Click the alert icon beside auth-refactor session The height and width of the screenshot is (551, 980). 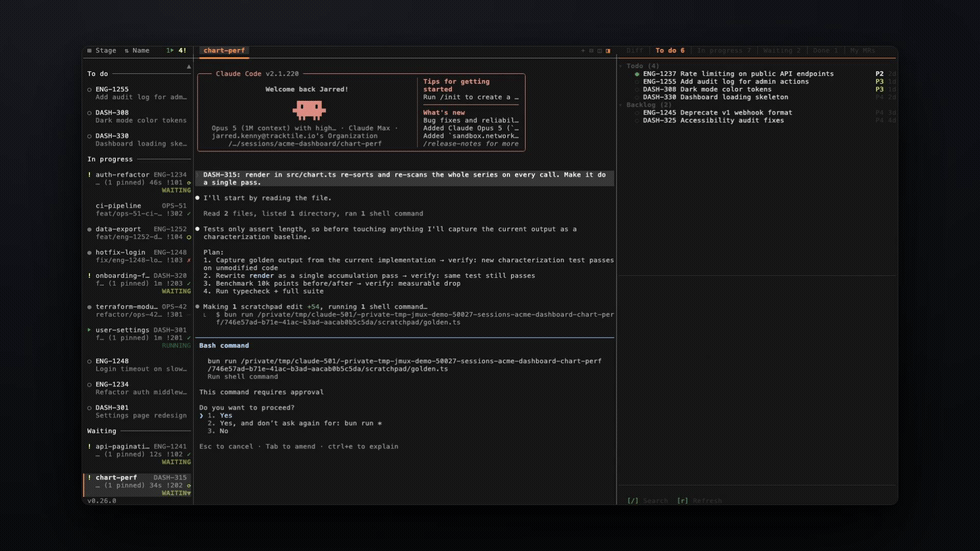[89, 175]
